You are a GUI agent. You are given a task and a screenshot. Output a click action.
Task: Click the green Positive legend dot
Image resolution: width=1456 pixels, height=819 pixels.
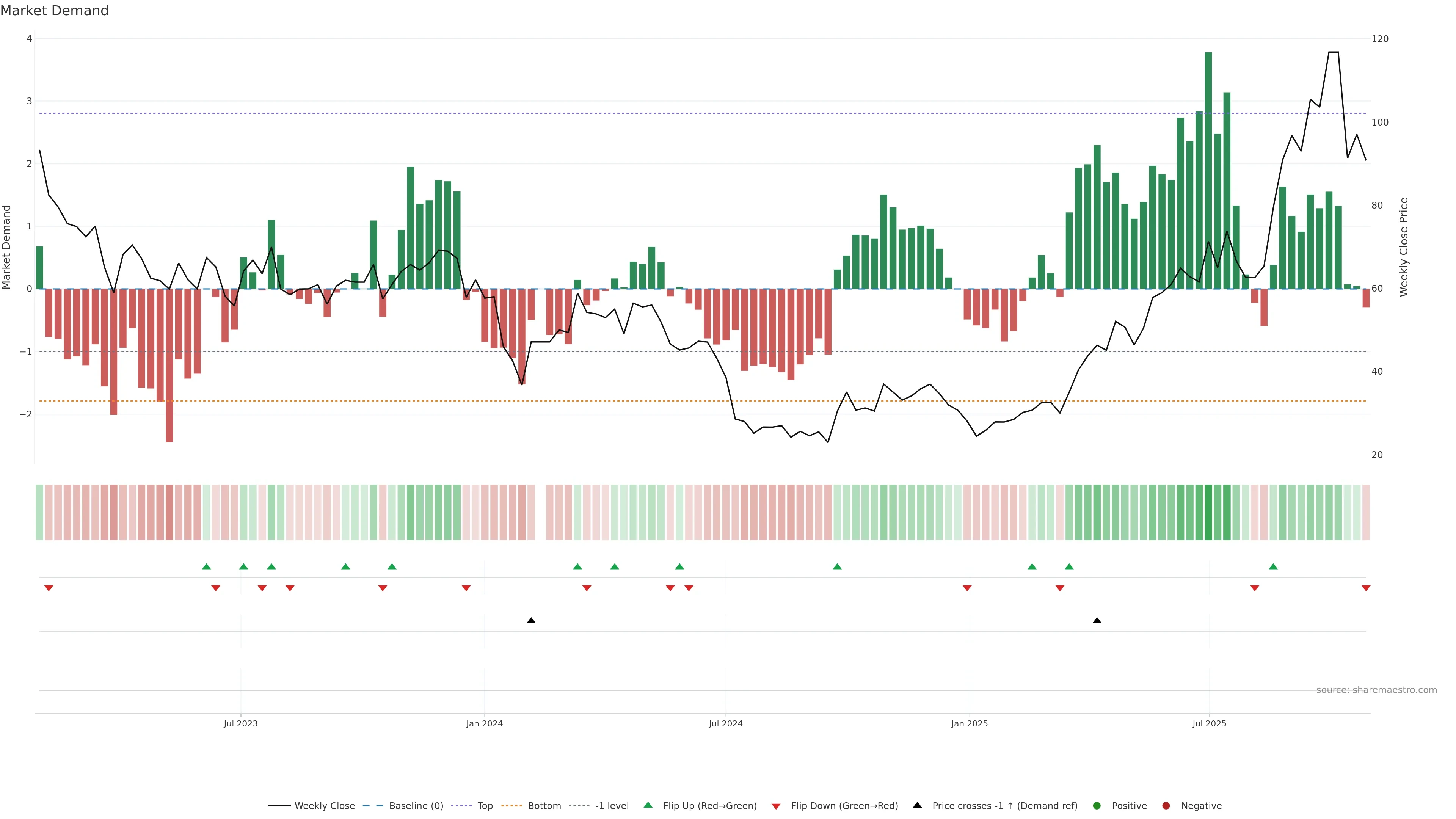(x=1097, y=805)
